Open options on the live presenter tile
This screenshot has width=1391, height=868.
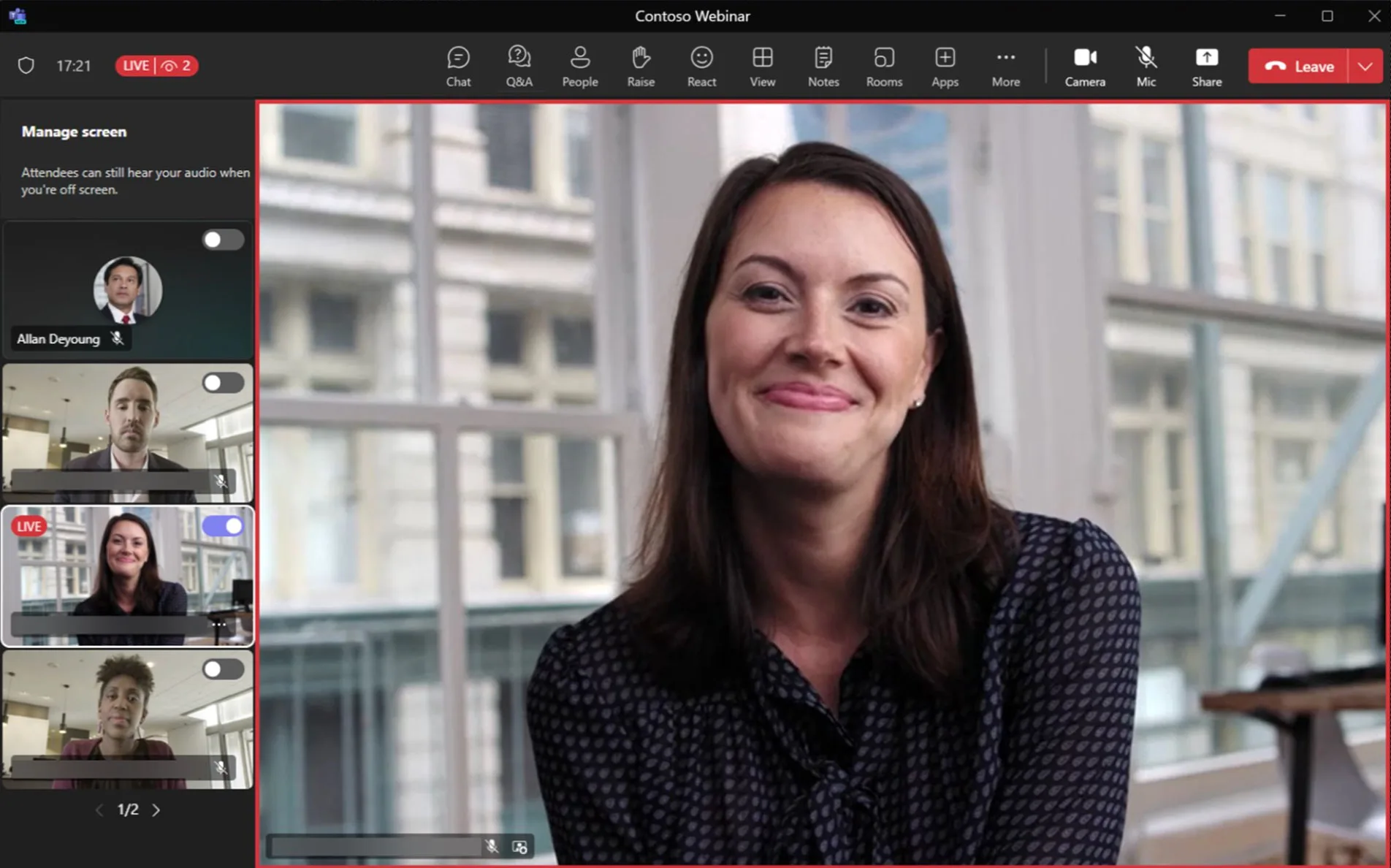(x=219, y=625)
